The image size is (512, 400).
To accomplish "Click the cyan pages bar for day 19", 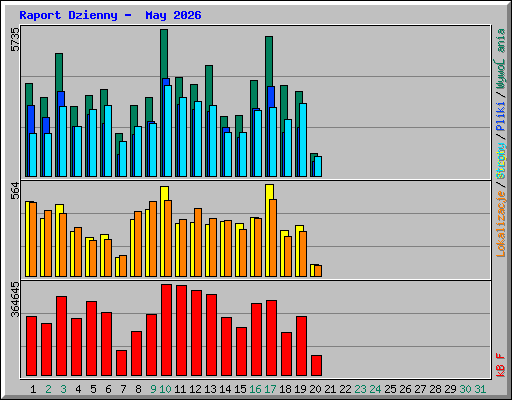I will click(x=303, y=140).
